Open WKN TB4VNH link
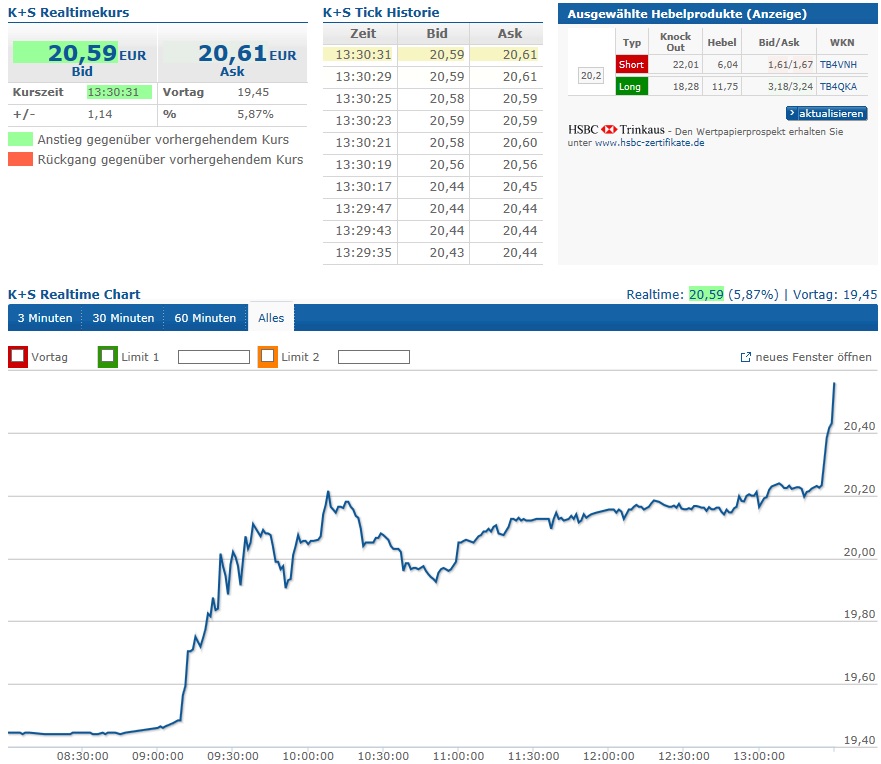This screenshot has width=881, height=764. point(838,65)
